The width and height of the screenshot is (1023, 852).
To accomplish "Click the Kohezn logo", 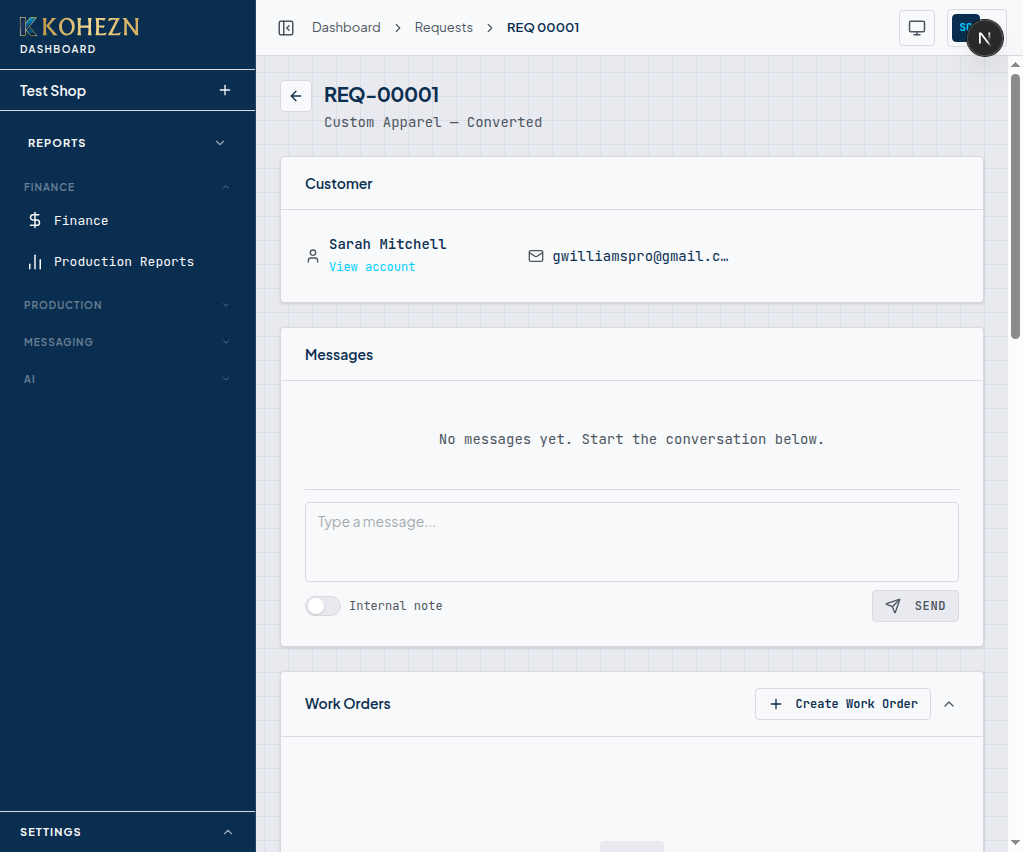I will pyautogui.click(x=79, y=27).
